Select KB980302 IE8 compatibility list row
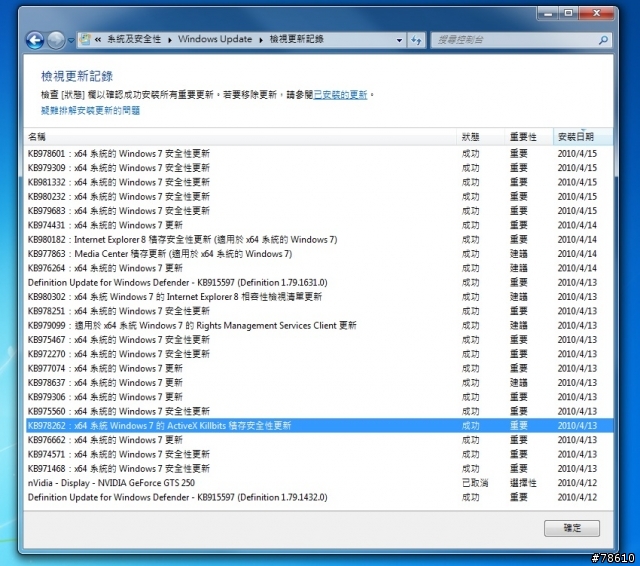This screenshot has height=566, width=640. click(x=319, y=297)
